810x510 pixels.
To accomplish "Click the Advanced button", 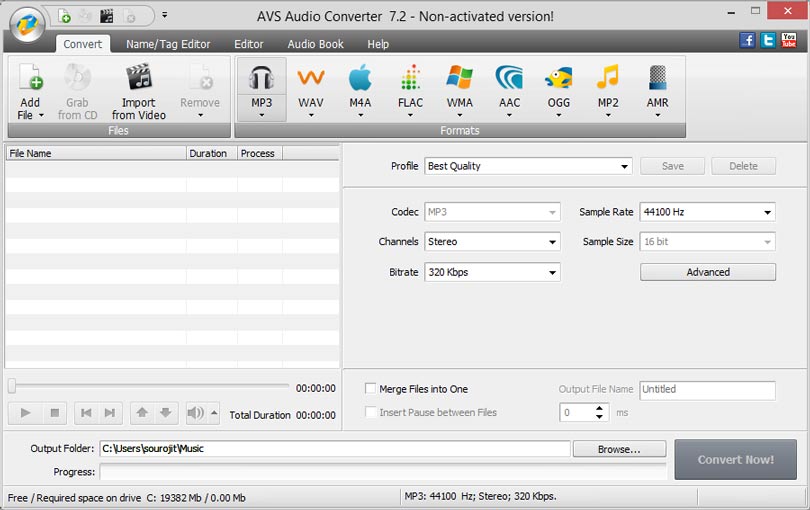I will pos(708,272).
